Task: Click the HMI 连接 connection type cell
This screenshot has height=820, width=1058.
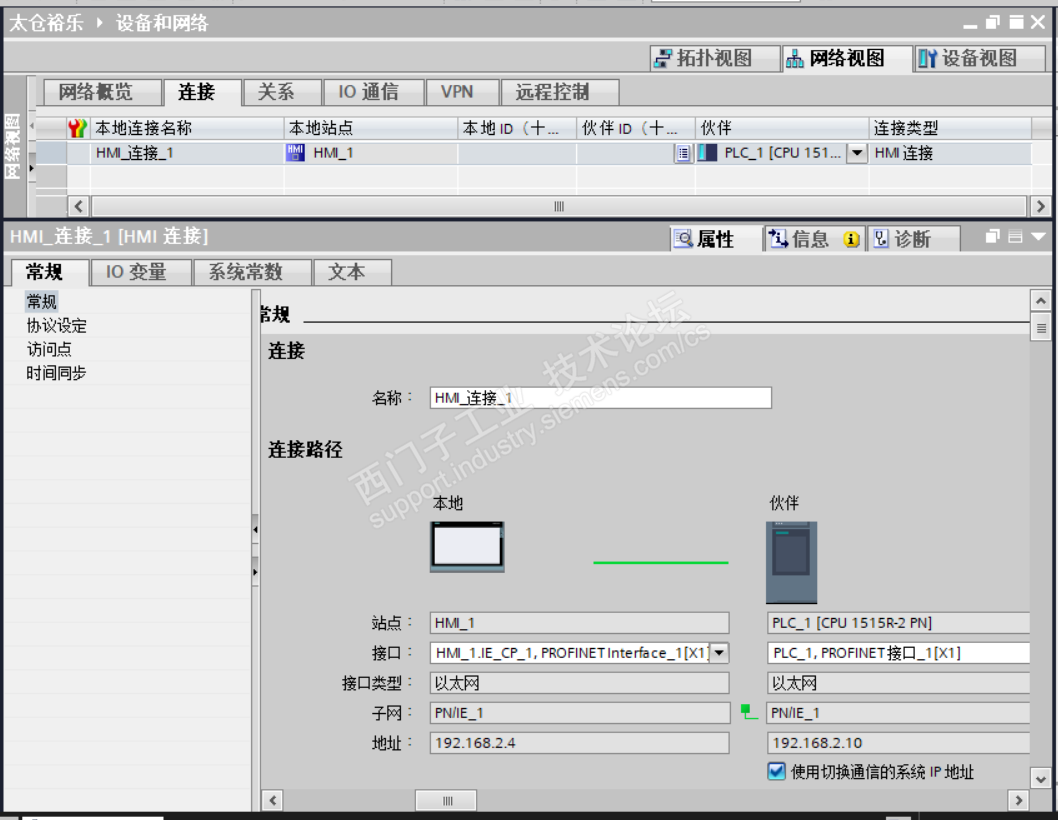Action: (949, 153)
